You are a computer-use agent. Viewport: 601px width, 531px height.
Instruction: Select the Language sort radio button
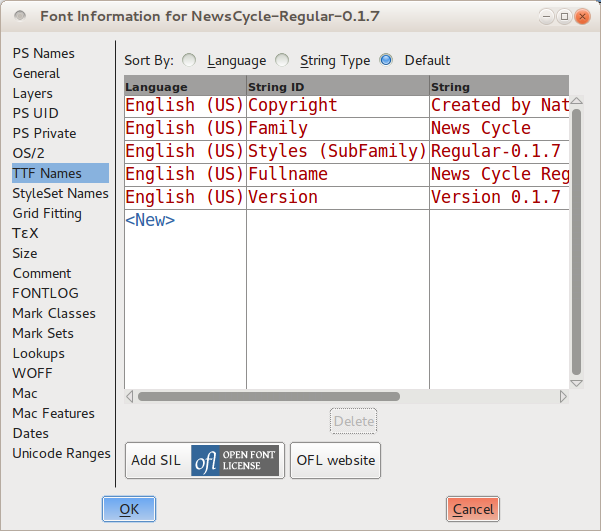tap(190, 61)
